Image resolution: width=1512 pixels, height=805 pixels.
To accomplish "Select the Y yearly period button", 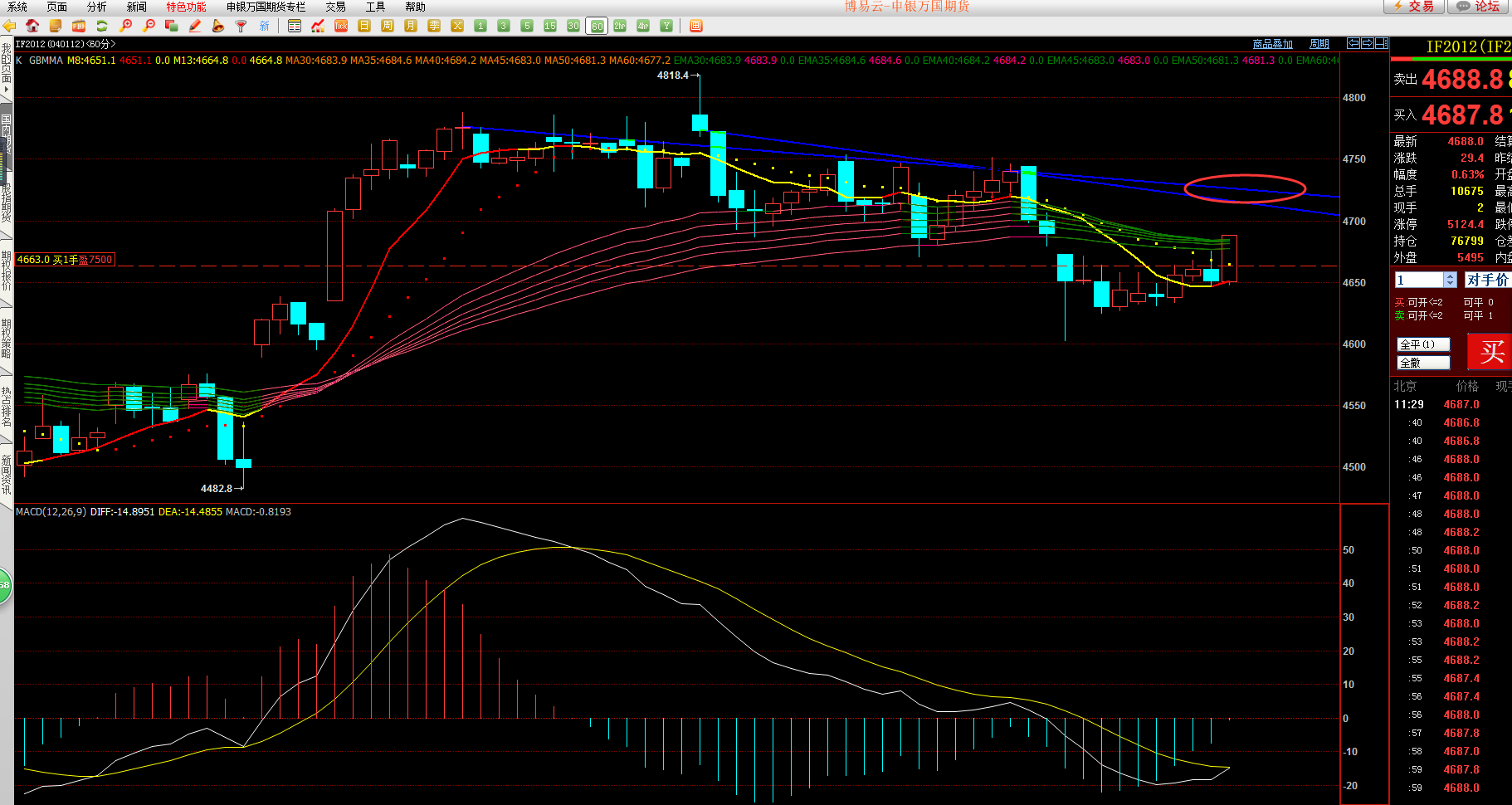I will pyautogui.click(x=666, y=26).
